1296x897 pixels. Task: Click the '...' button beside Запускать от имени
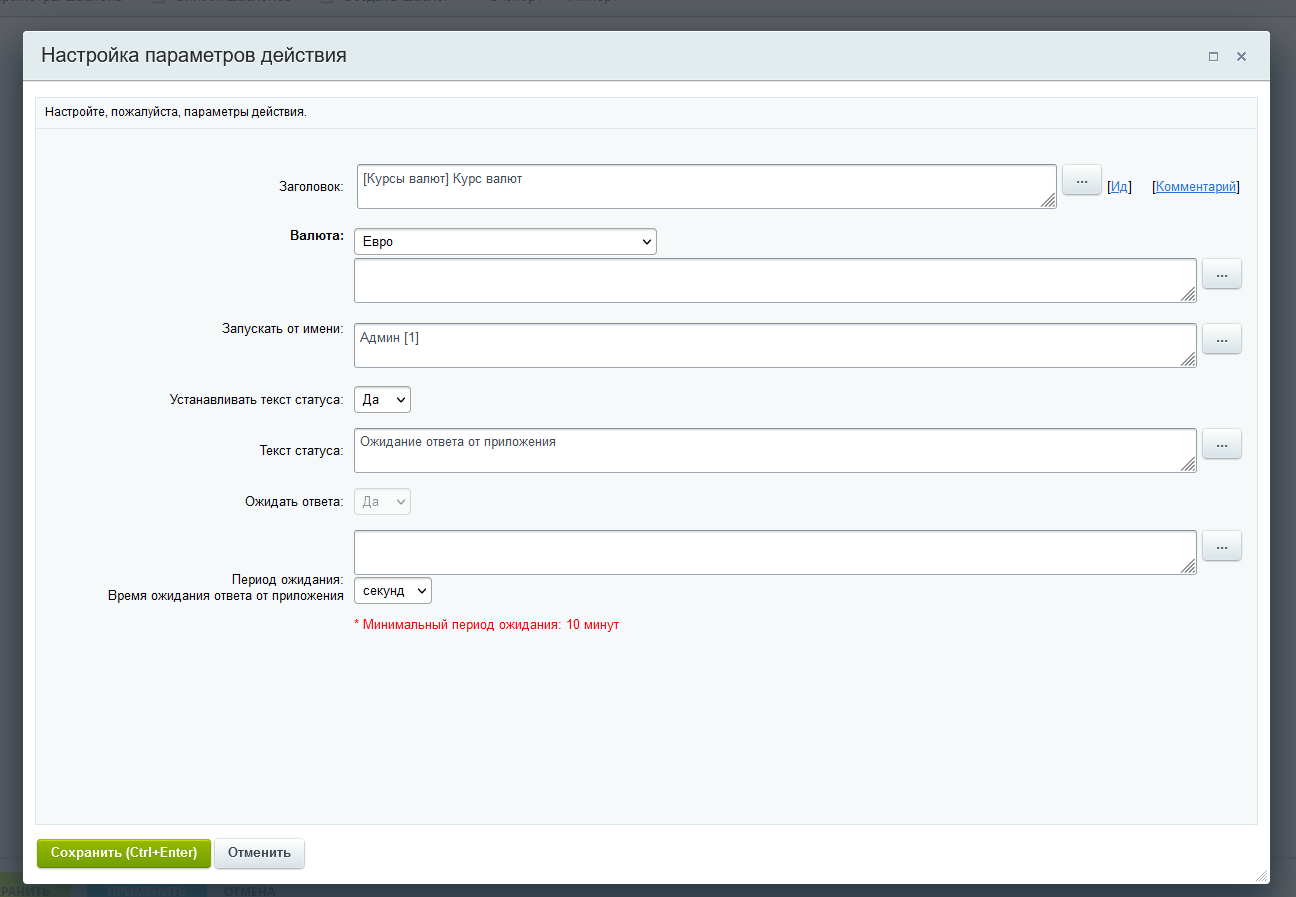[x=1221, y=339]
